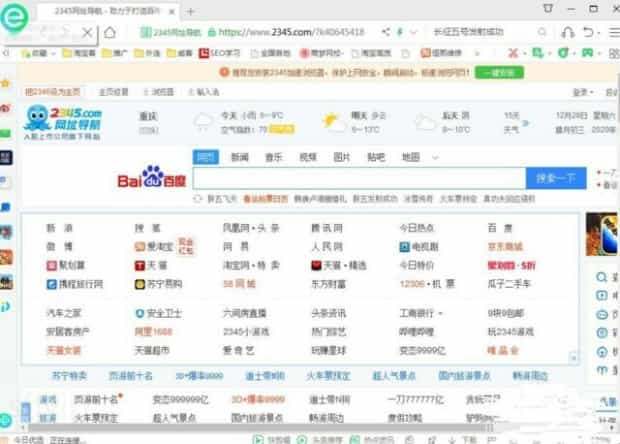Click the 重庆 city name in weather
620x444 pixels.
point(149,116)
